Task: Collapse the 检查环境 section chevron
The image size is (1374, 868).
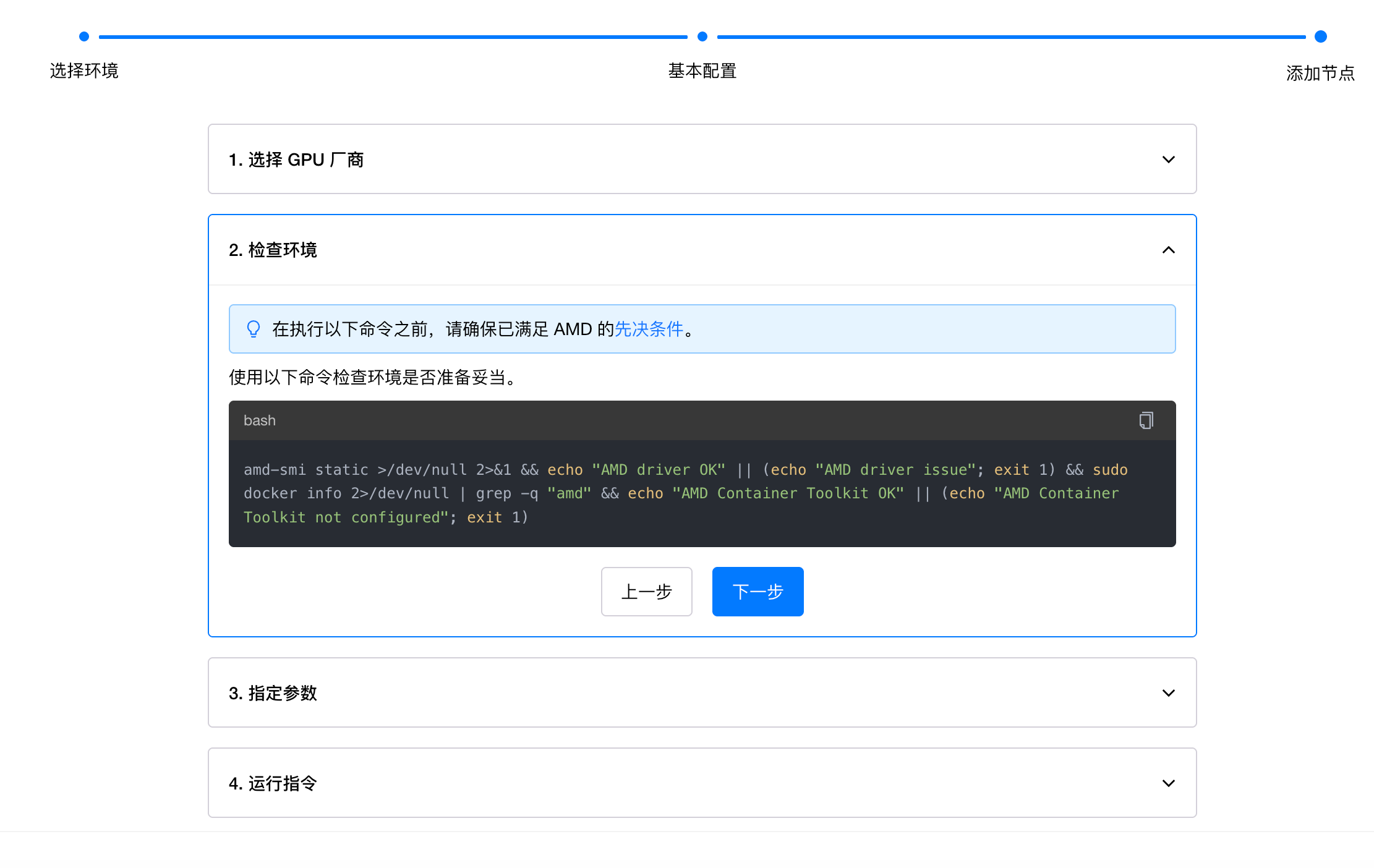Action: point(1168,250)
